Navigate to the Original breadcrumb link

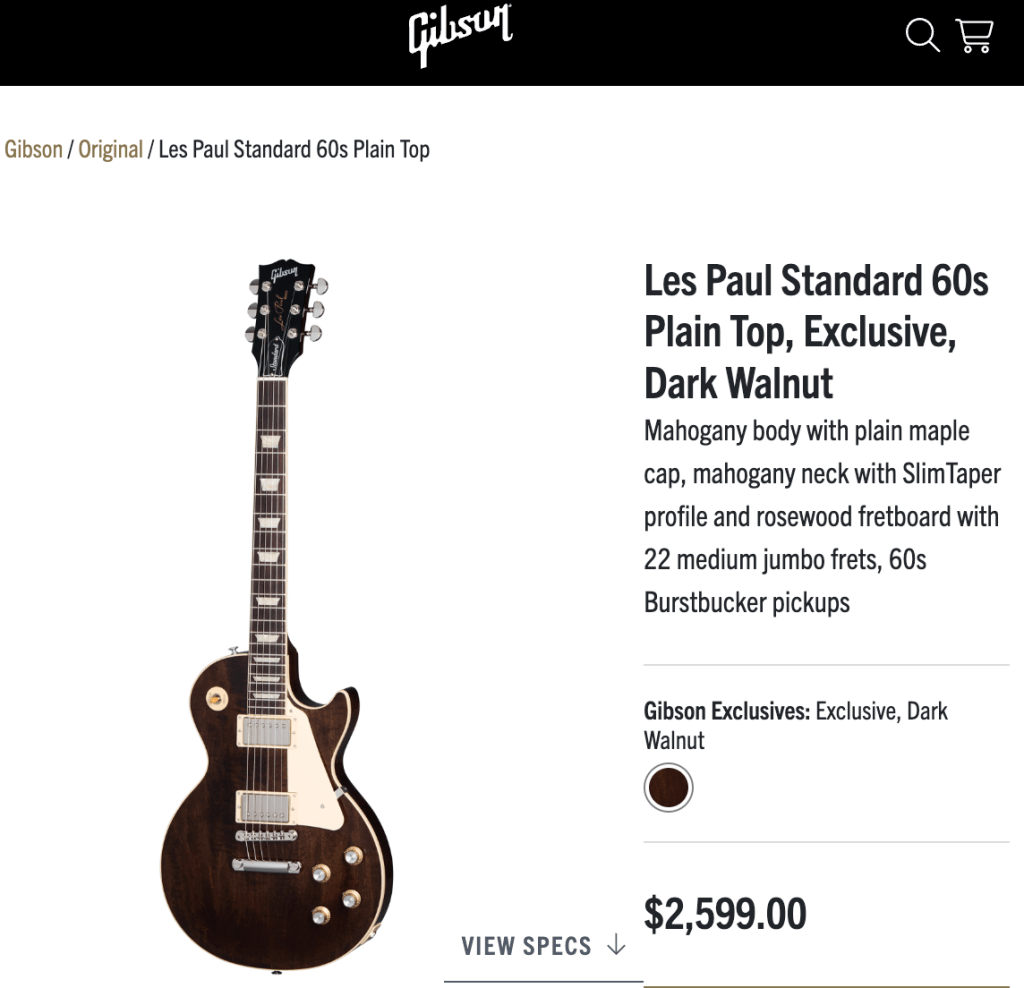[110, 150]
